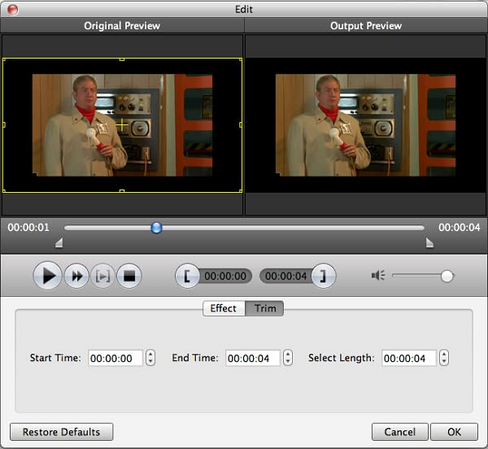
Task: Click the Original Preview header
Action: pos(122,26)
